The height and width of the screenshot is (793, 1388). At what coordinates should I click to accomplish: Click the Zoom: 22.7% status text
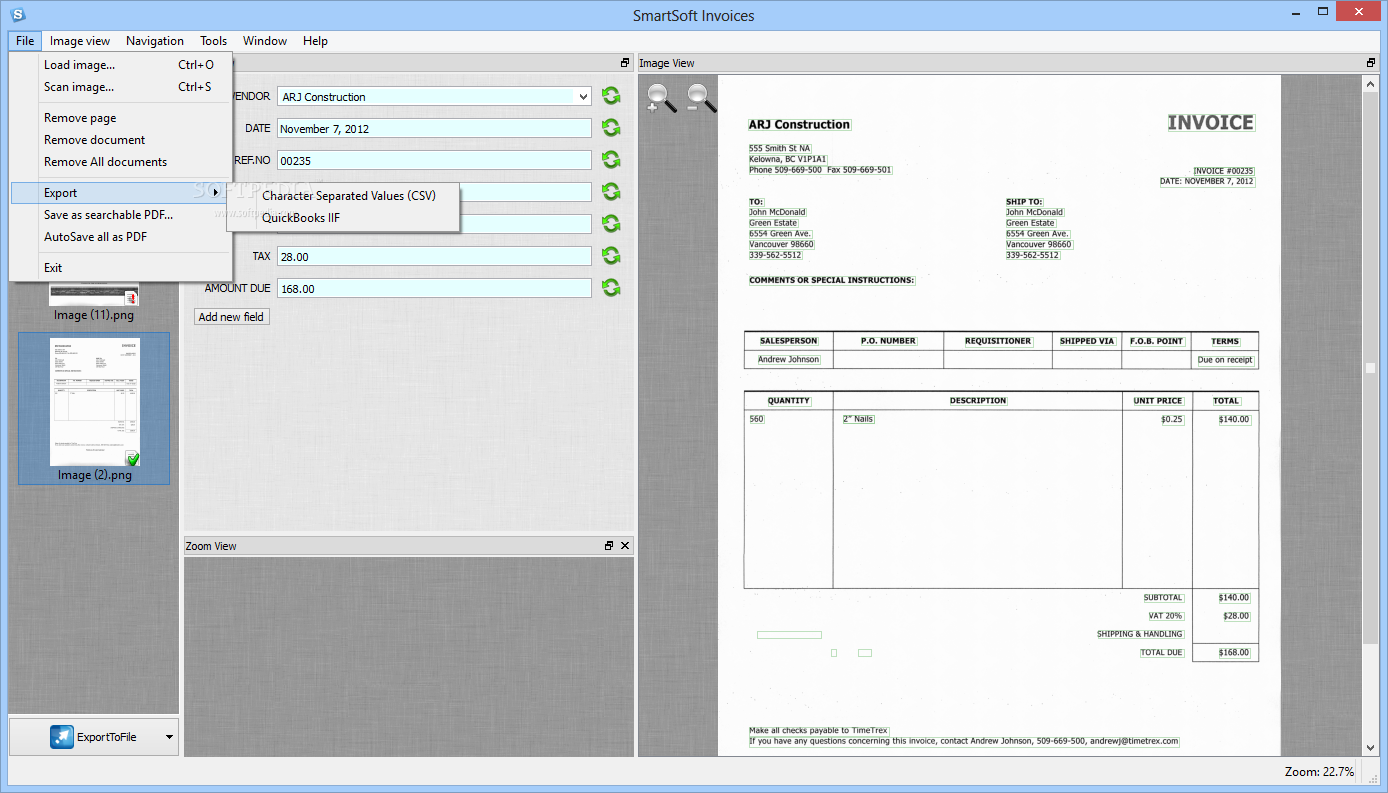1319,771
